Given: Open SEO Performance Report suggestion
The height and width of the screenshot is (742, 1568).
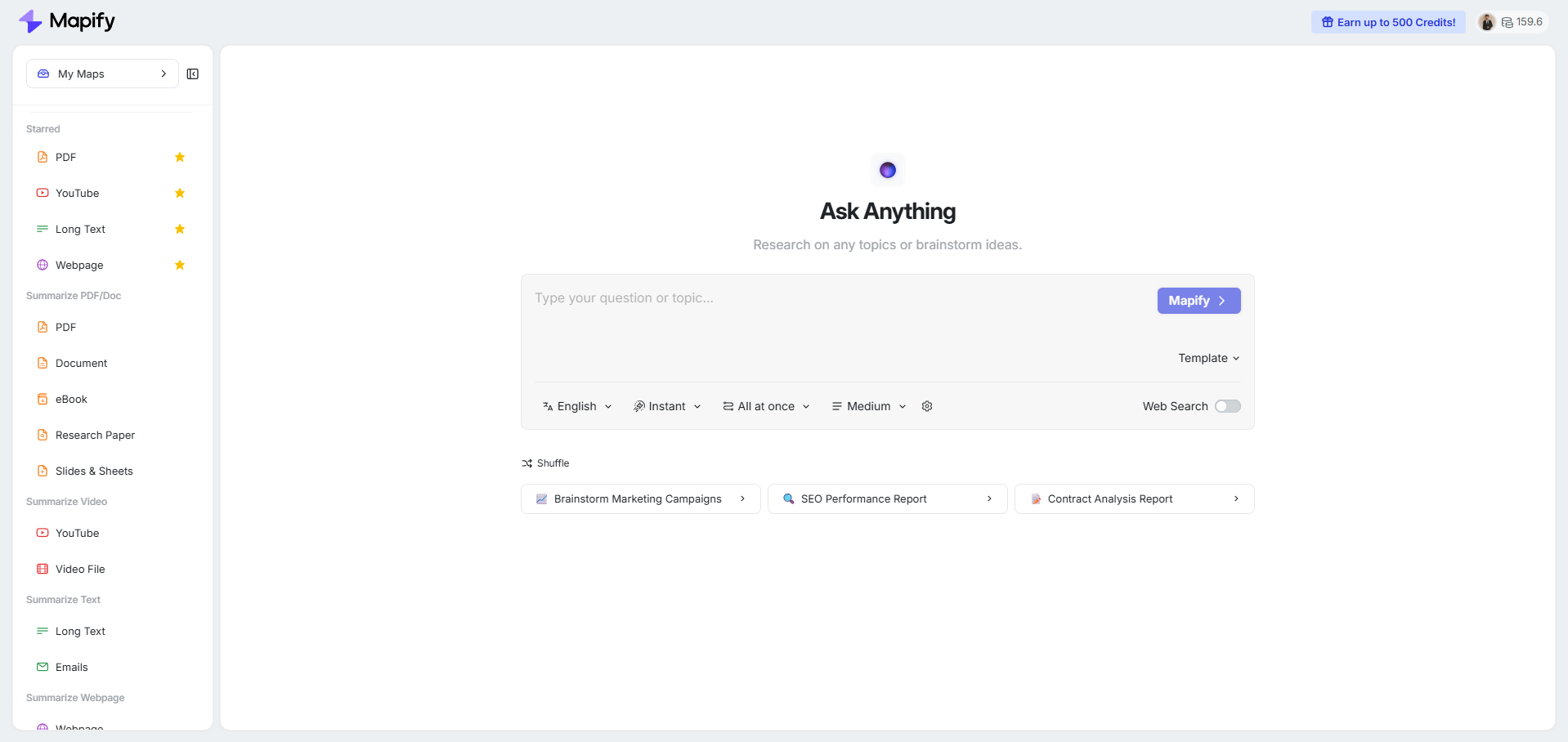Looking at the screenshot, I should [888, 499].
